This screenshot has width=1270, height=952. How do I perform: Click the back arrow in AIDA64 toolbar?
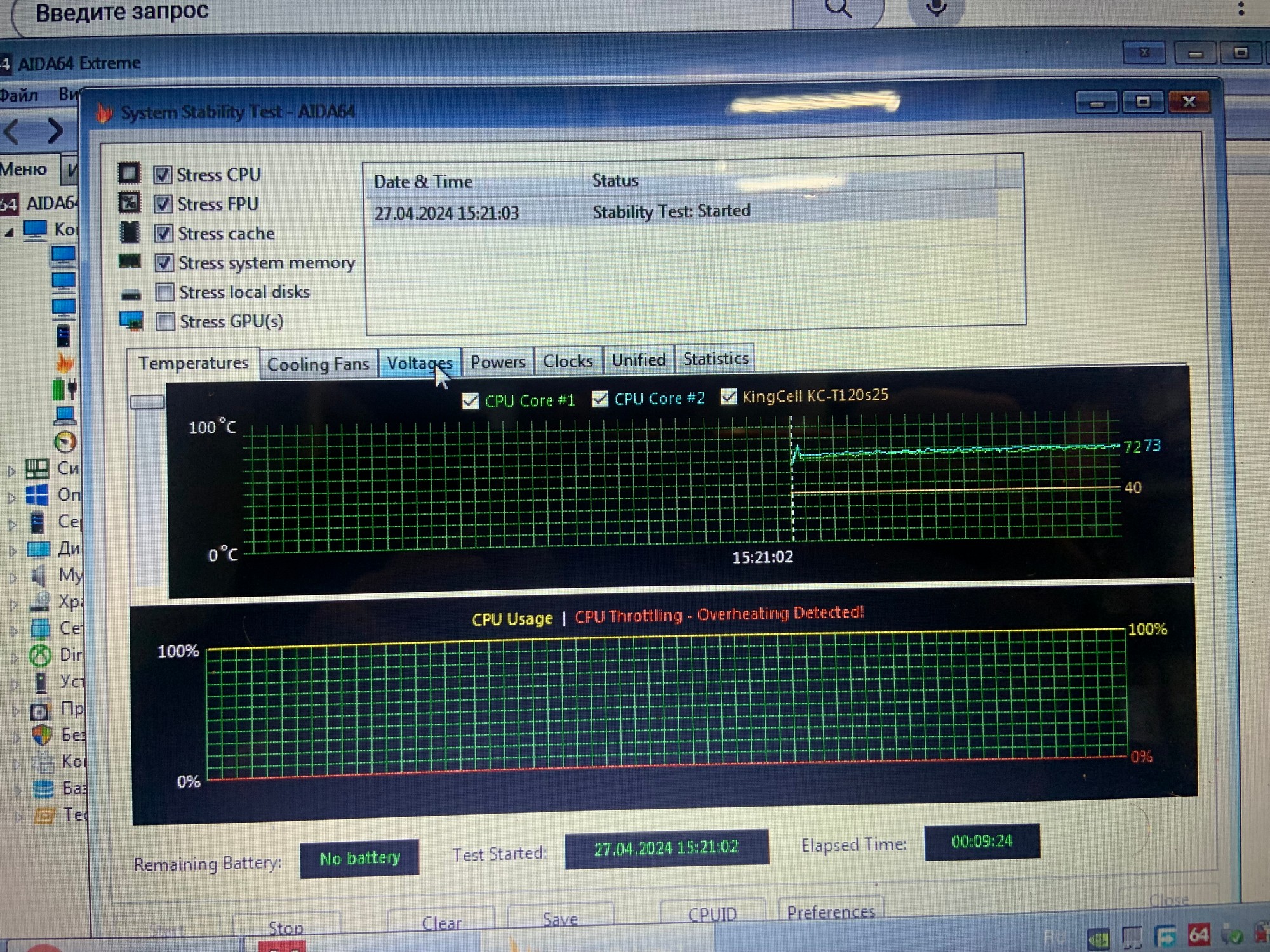coord(13,132)
